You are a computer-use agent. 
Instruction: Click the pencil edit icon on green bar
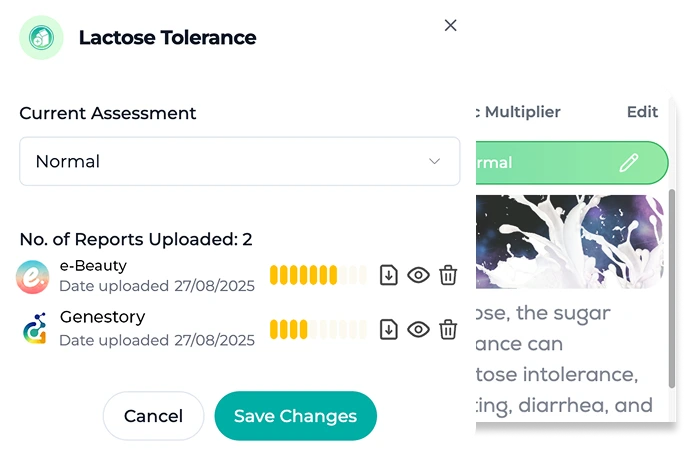pos(628,163)
